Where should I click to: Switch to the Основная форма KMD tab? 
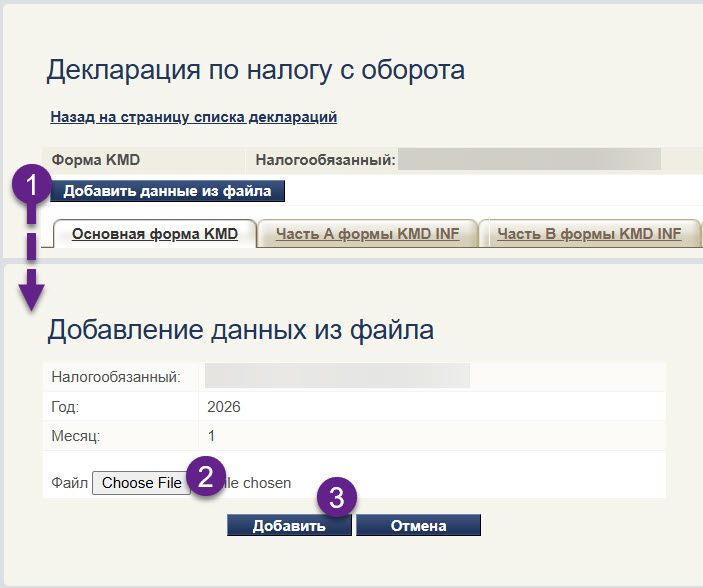(154, 234)
